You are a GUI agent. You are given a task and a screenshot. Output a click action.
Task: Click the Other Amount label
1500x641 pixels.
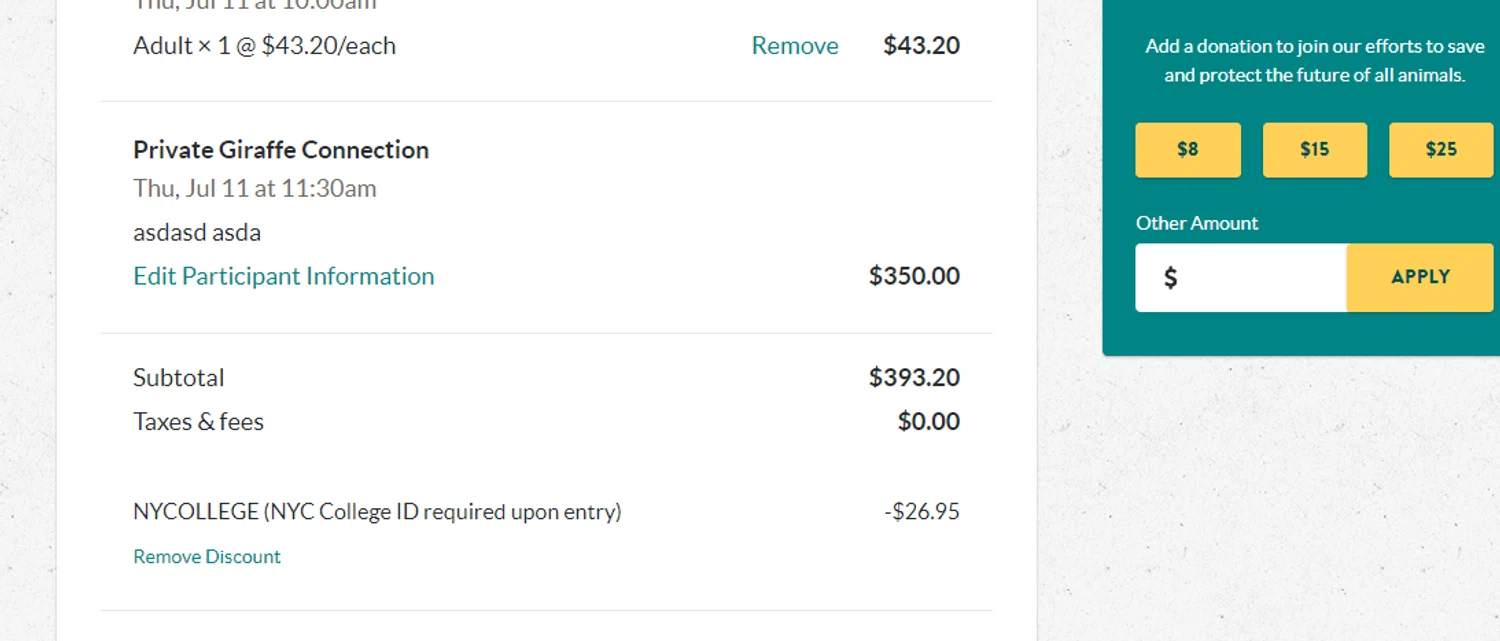point(1196,223)
